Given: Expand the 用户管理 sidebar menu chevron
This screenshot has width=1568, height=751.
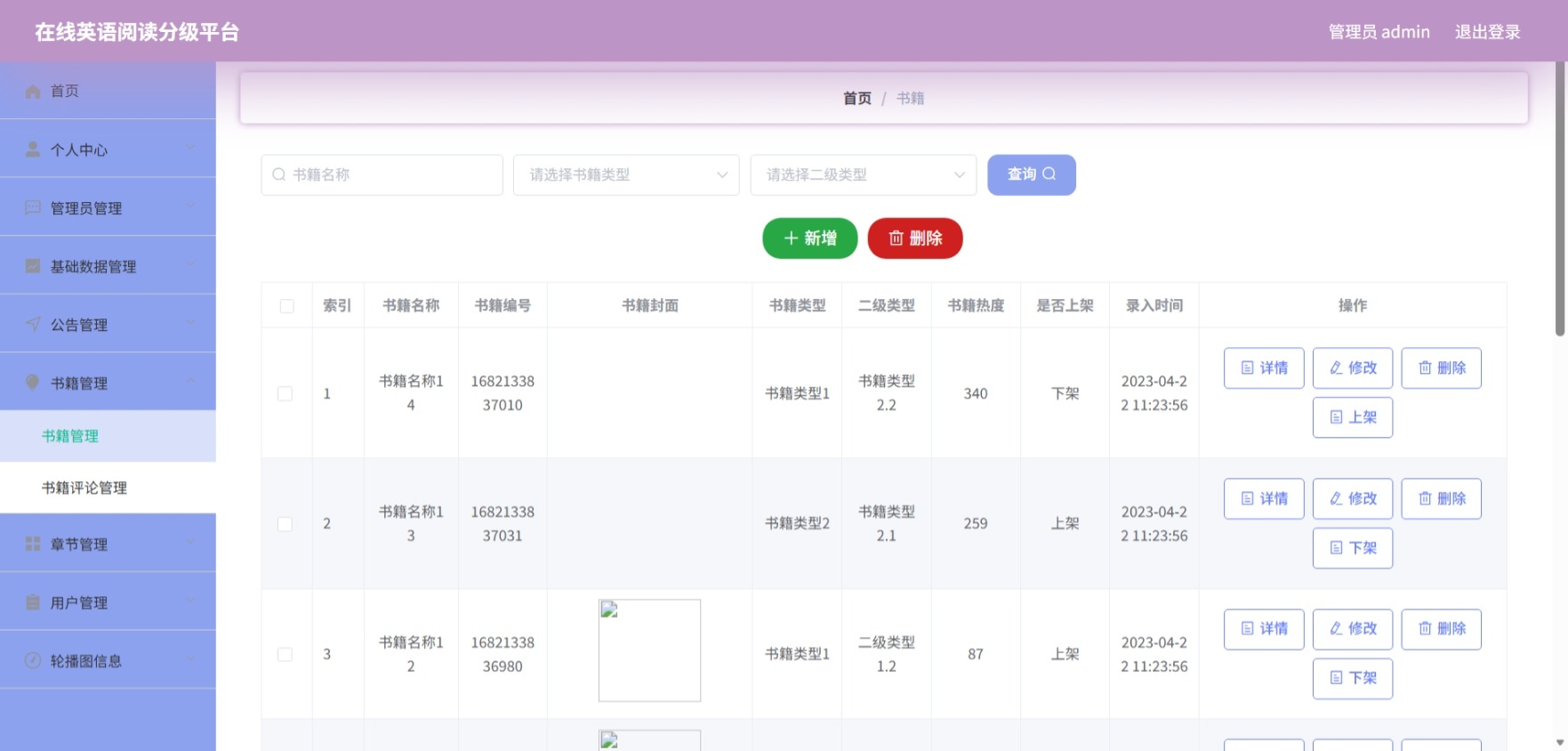Looking at the screenshot, I should point(190,601).
